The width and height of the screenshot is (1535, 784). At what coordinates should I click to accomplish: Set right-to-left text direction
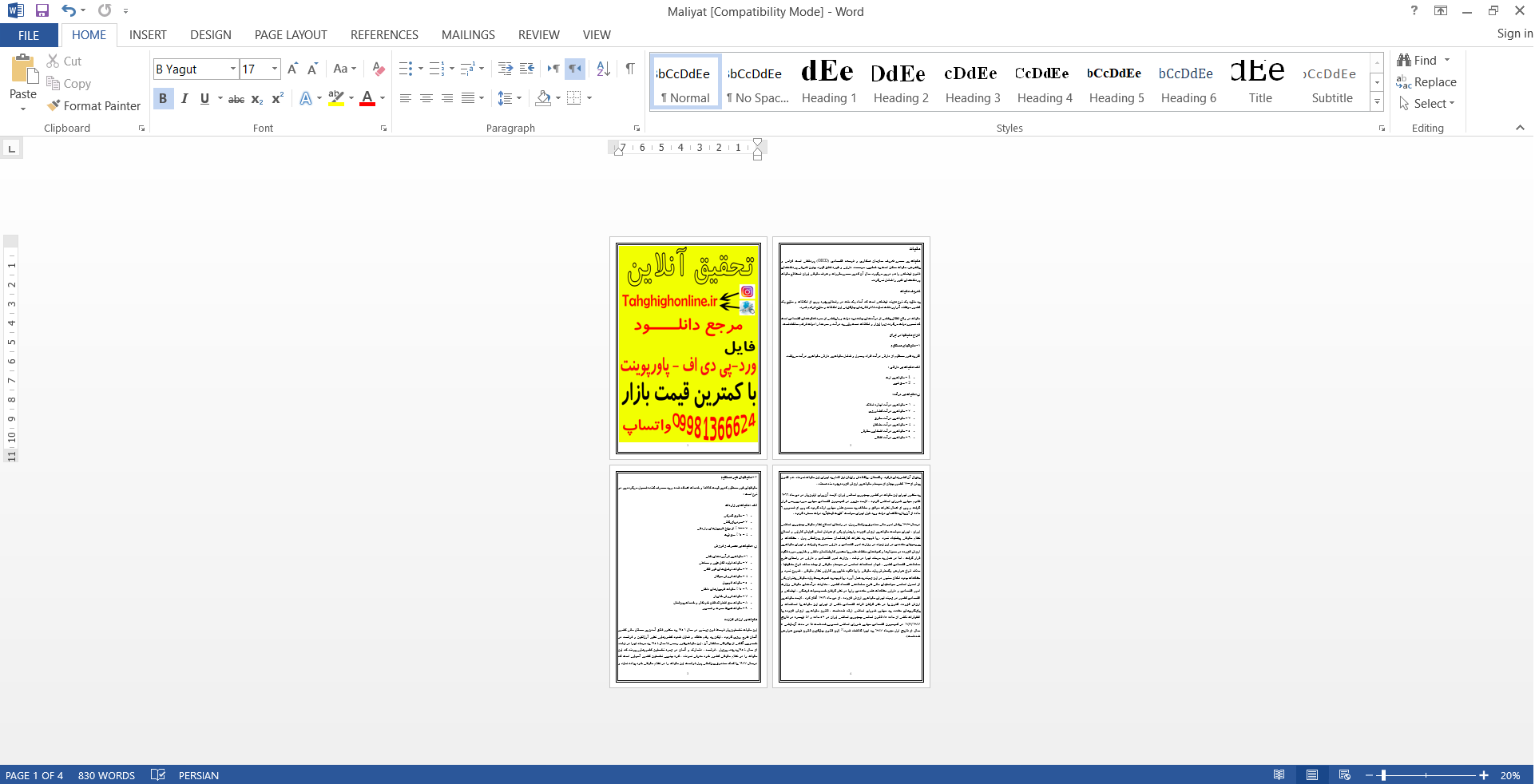575,69
